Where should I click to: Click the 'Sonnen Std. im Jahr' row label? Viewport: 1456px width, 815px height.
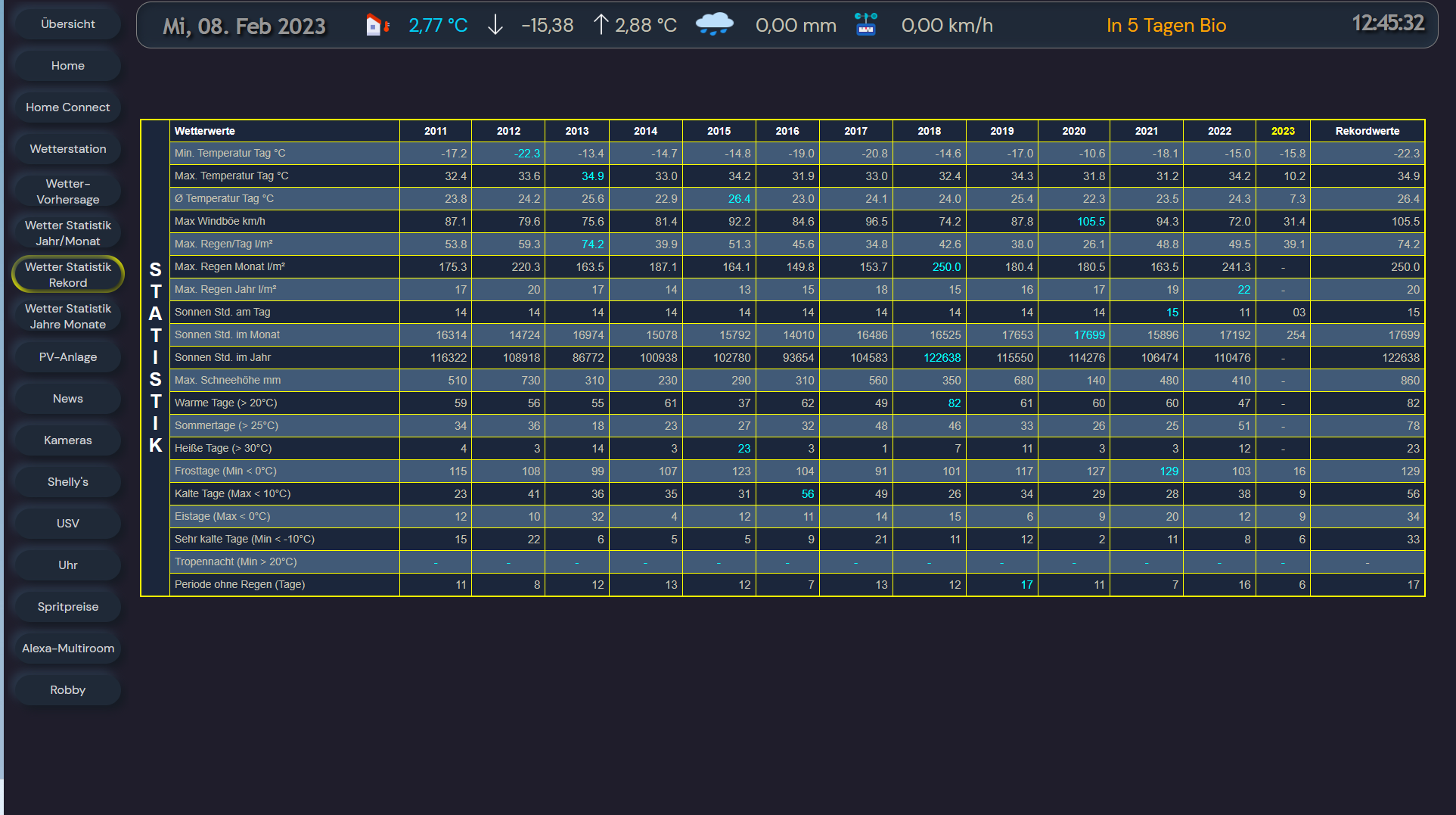click(222, 357)
